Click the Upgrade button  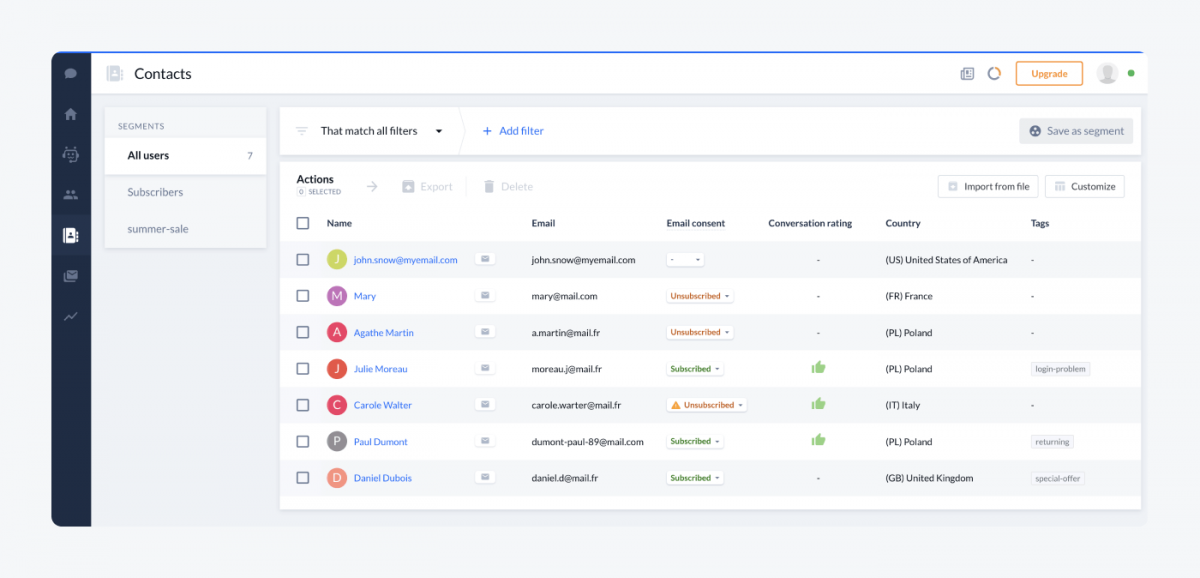coord(1049,74)
